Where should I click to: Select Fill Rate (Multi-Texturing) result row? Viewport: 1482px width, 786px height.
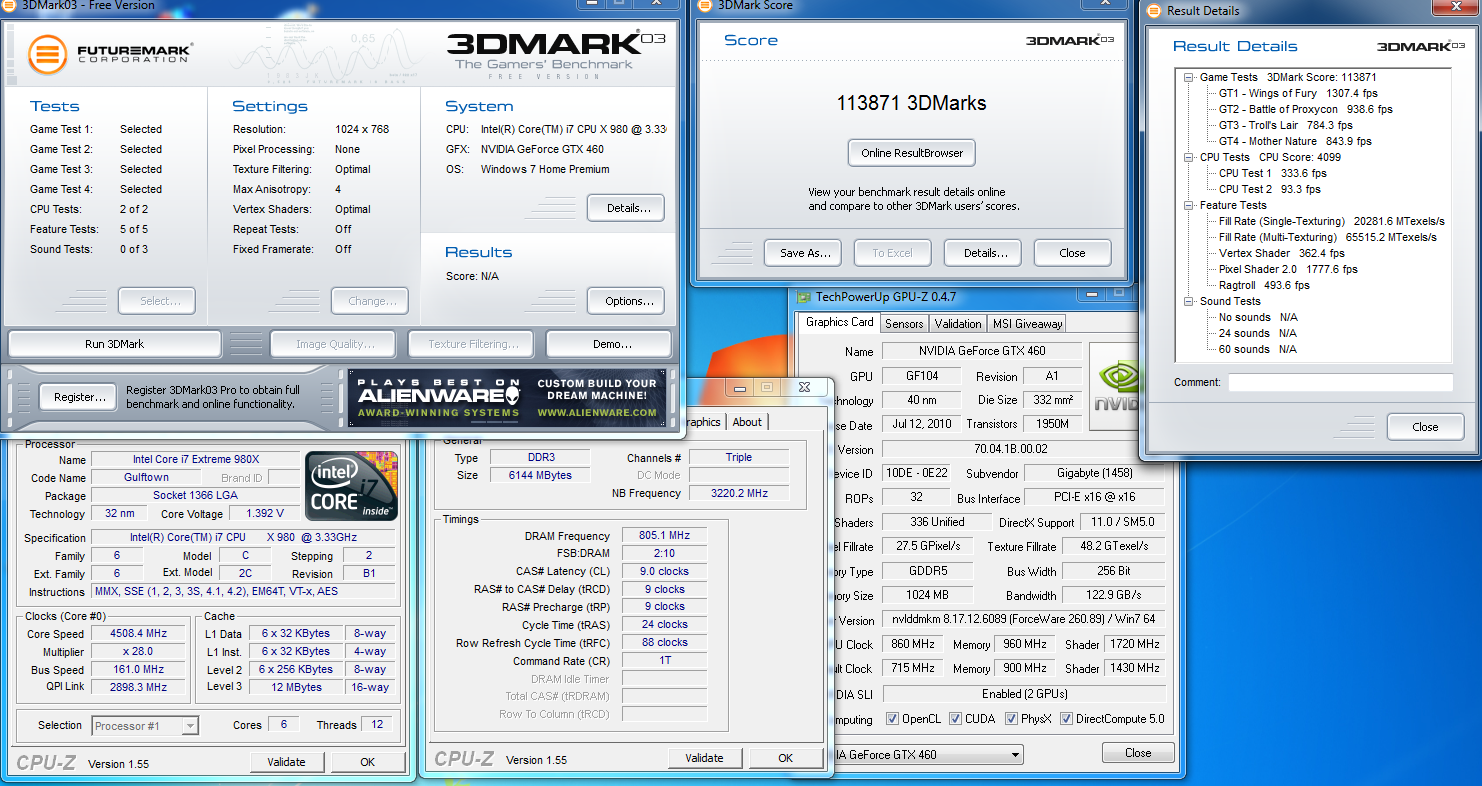(1328, 237)
